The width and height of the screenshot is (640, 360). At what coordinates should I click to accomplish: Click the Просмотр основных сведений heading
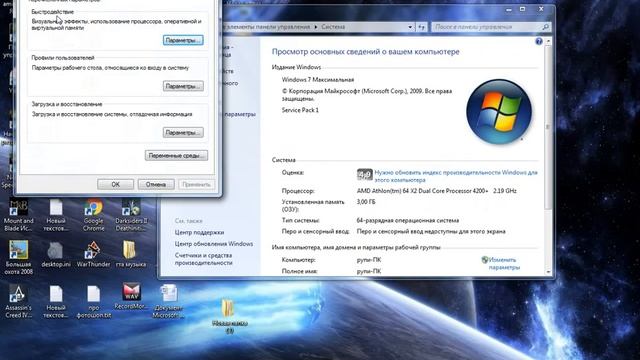pyautogui.click(x=366, y=52)
